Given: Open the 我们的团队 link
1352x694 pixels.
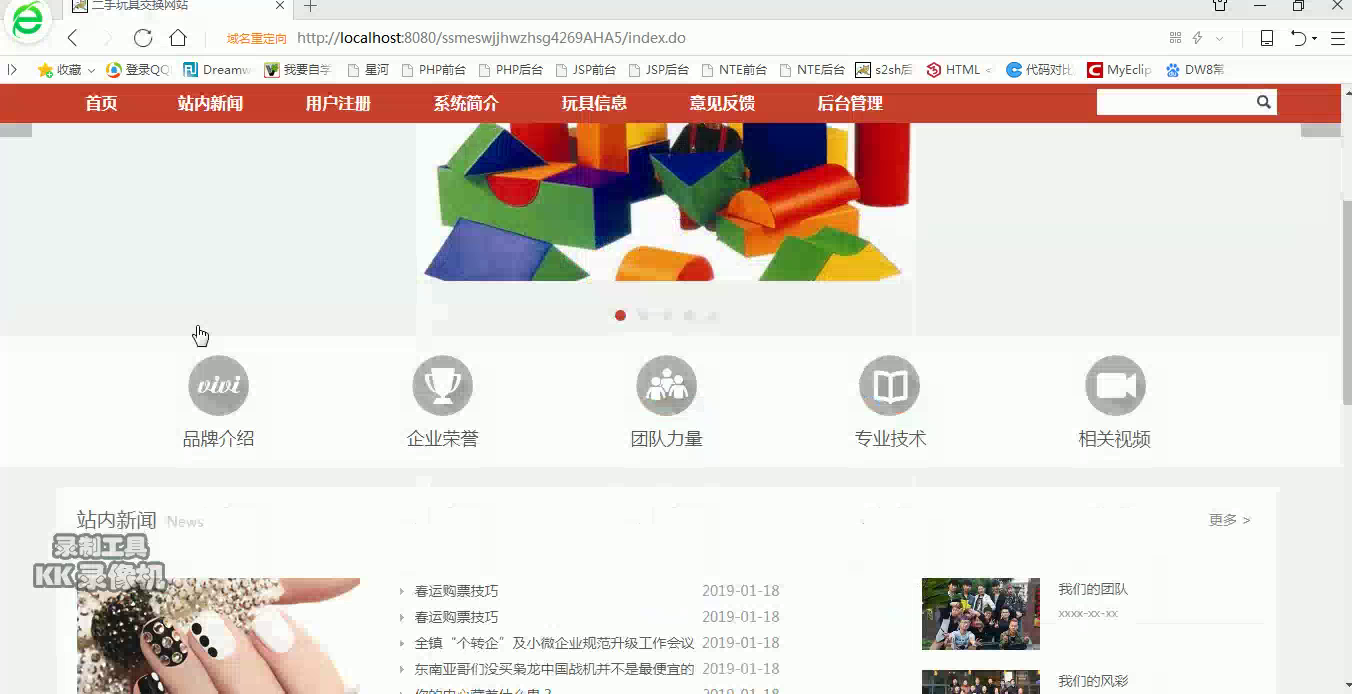Looking at the screenshot, I should 1093,589.
